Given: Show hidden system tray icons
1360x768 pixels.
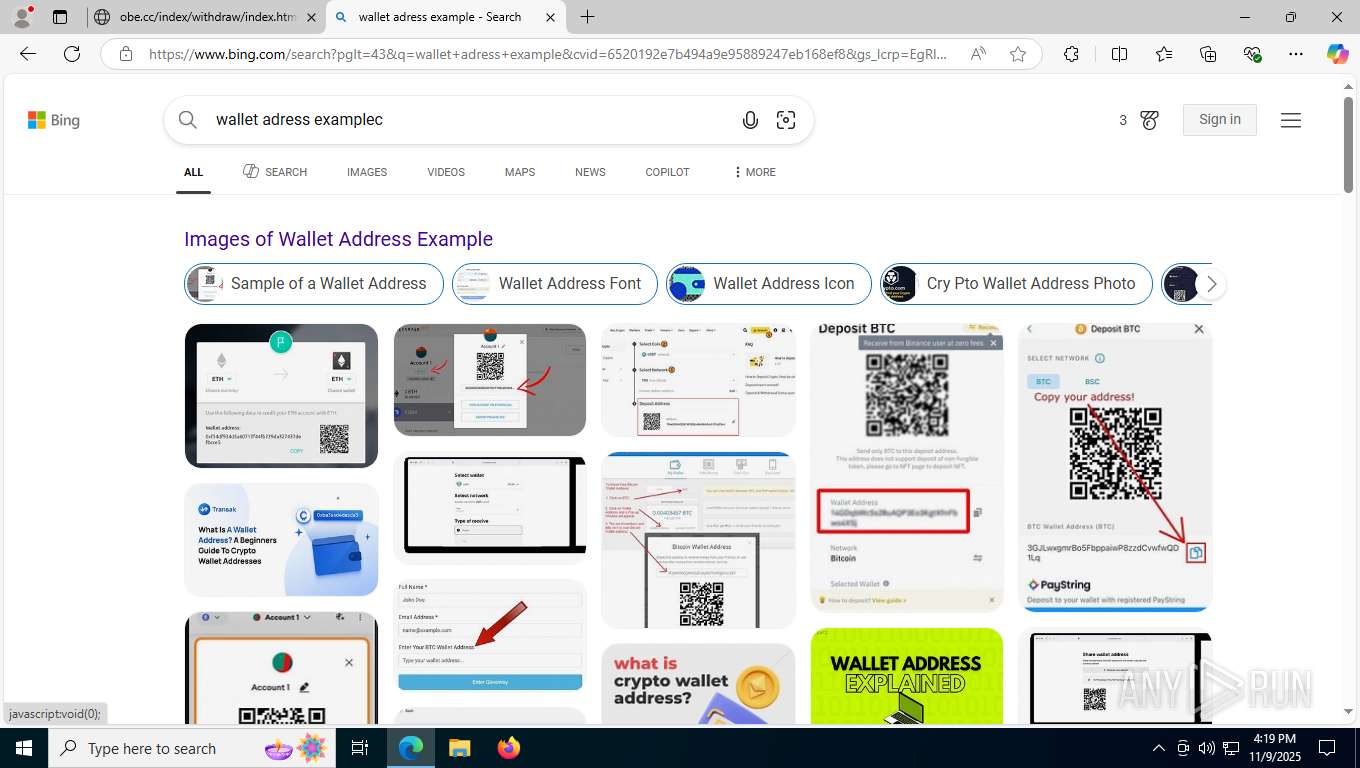Looking at the screenshot, I should [x=1159, y=748].
